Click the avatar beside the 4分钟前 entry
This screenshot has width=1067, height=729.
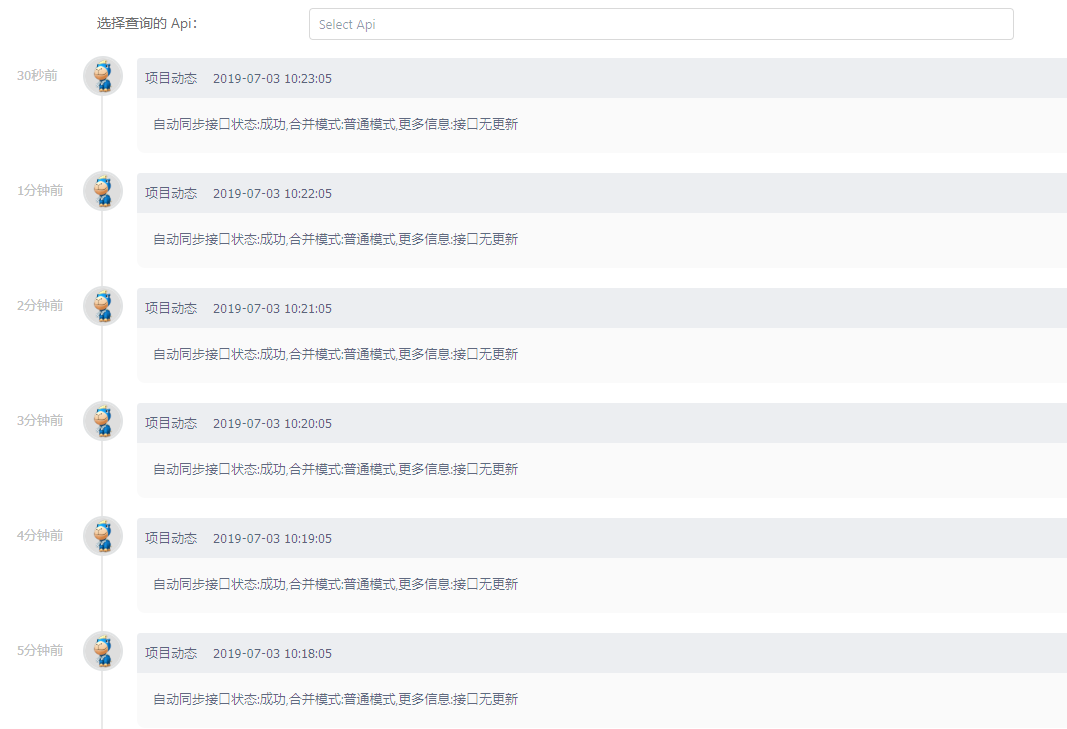(103, 535)
